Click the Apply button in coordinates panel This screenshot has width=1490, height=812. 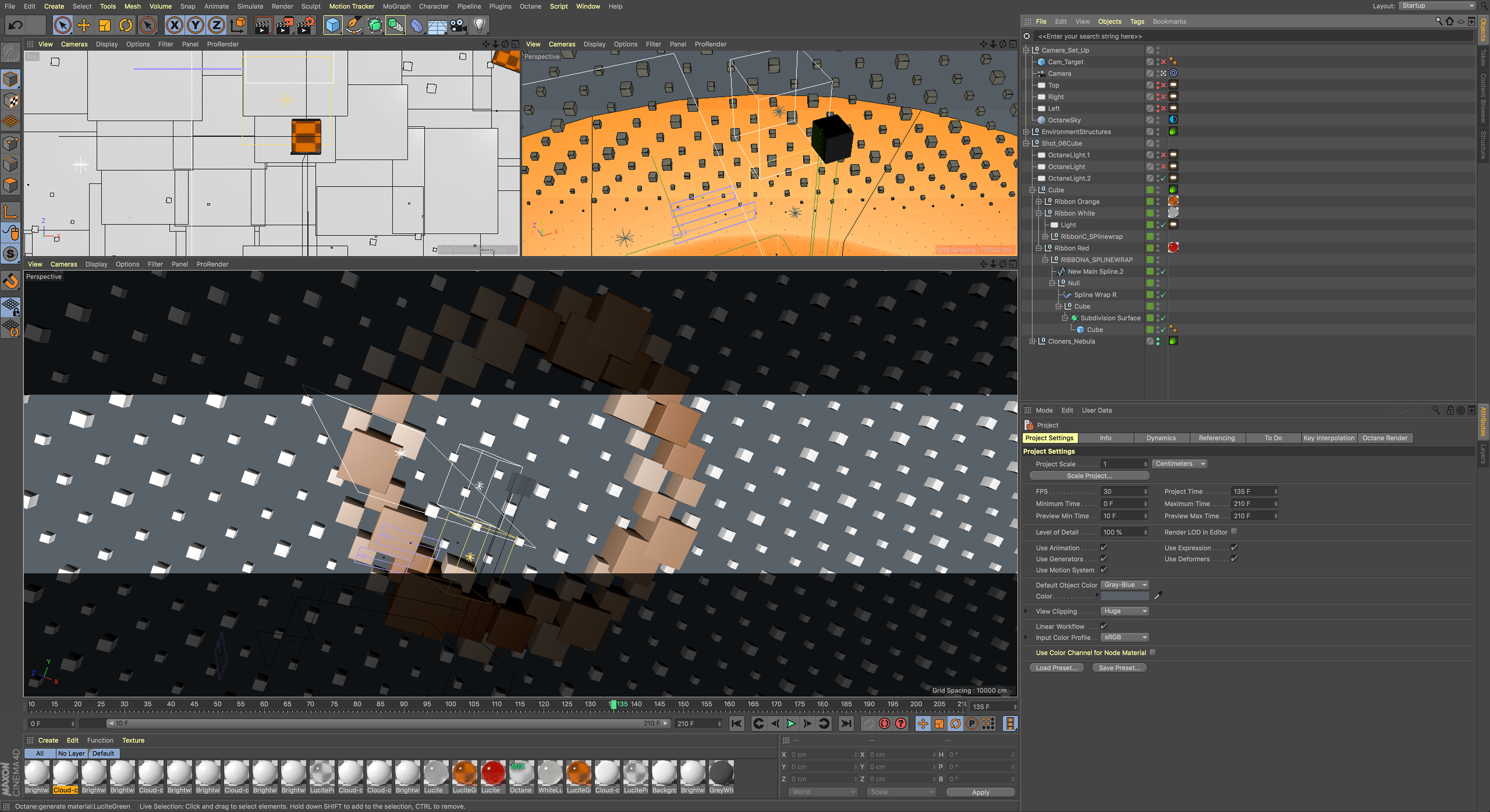pyautogui.click(x=981, y=792)
